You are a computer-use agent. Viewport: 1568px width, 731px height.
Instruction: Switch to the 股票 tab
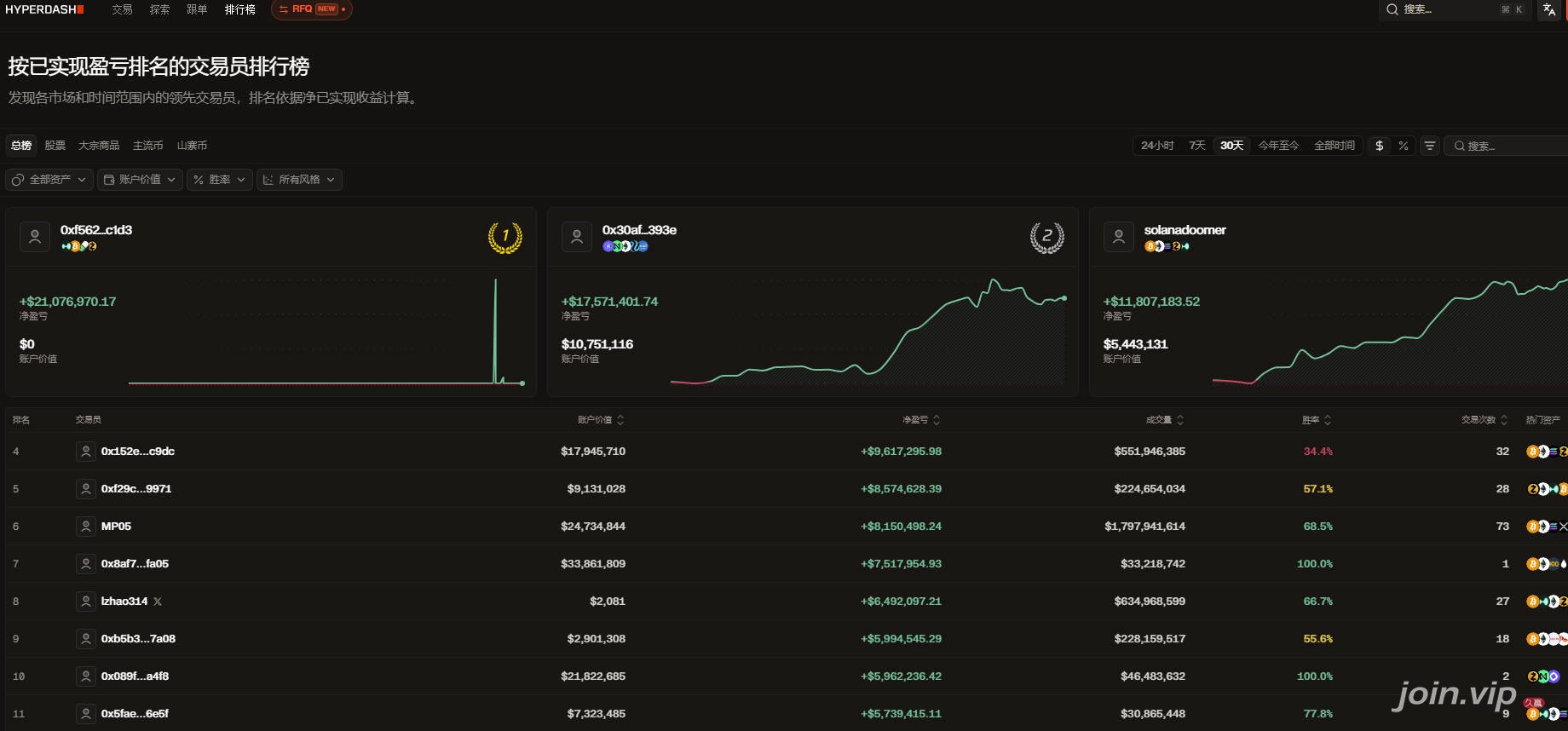[55, 146]
